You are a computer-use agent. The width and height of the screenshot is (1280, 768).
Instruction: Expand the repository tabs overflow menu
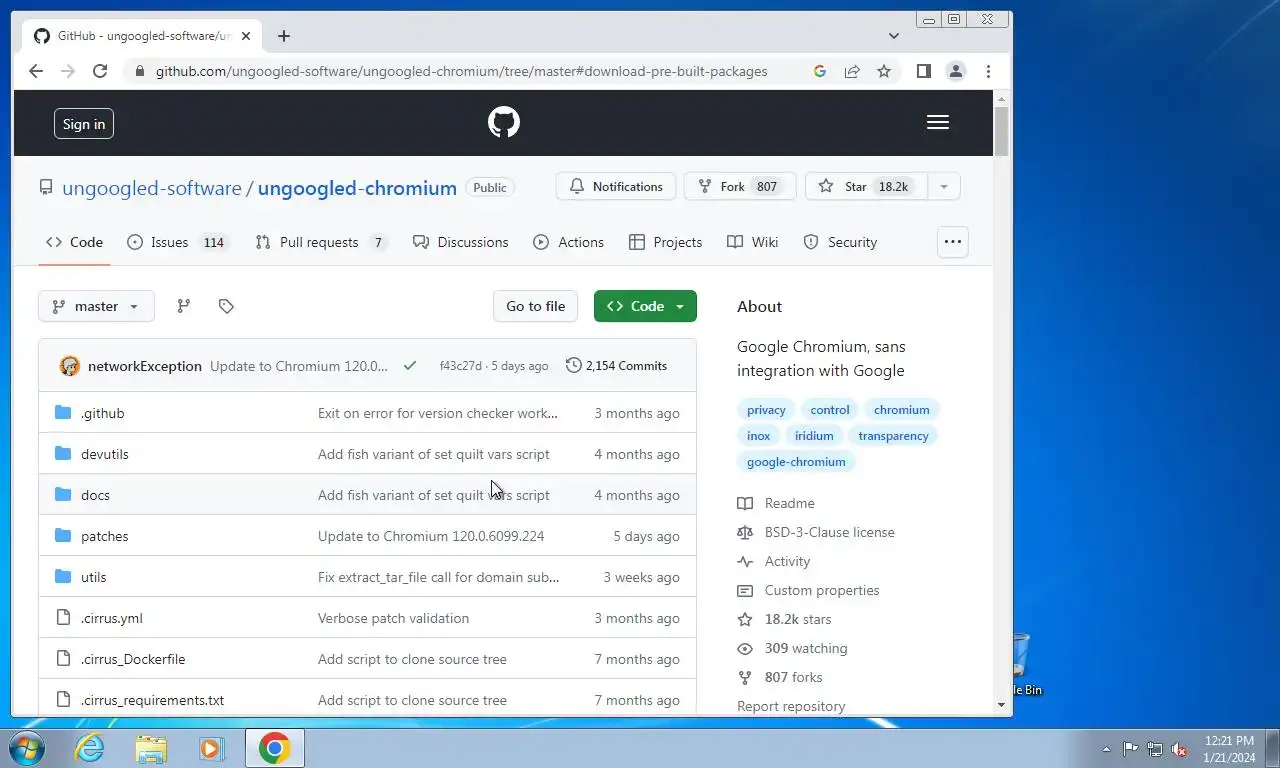point(953,242)
